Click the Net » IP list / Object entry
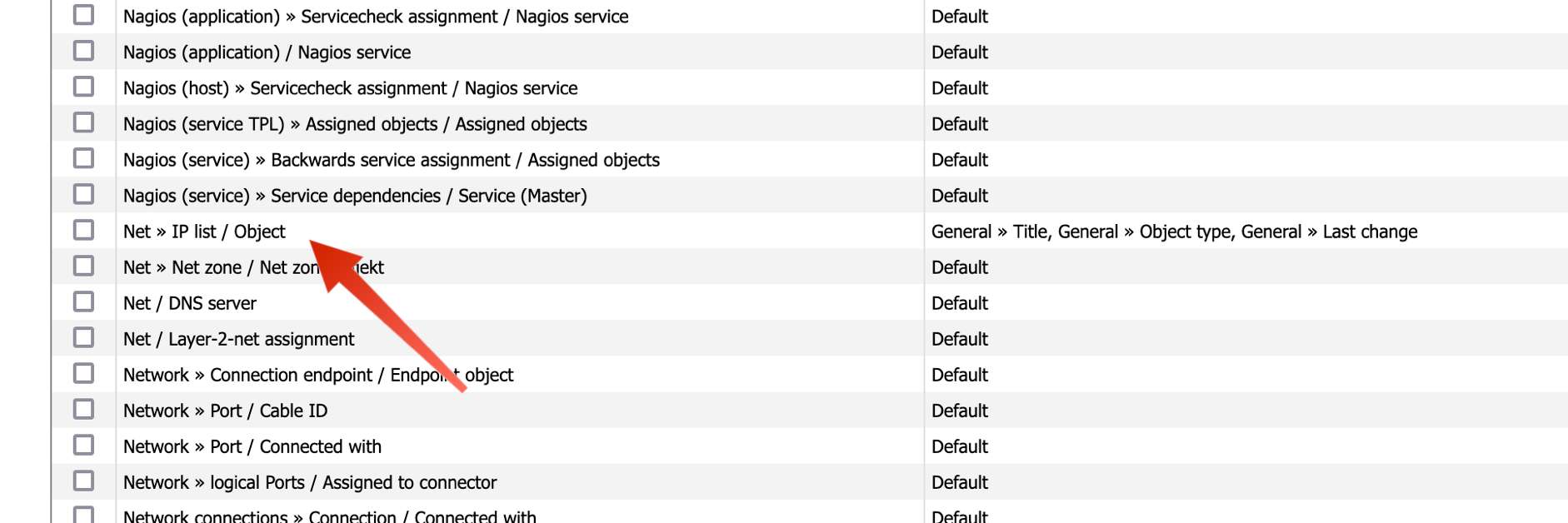Screen dimensions: 1568x523 pos(204,232)
